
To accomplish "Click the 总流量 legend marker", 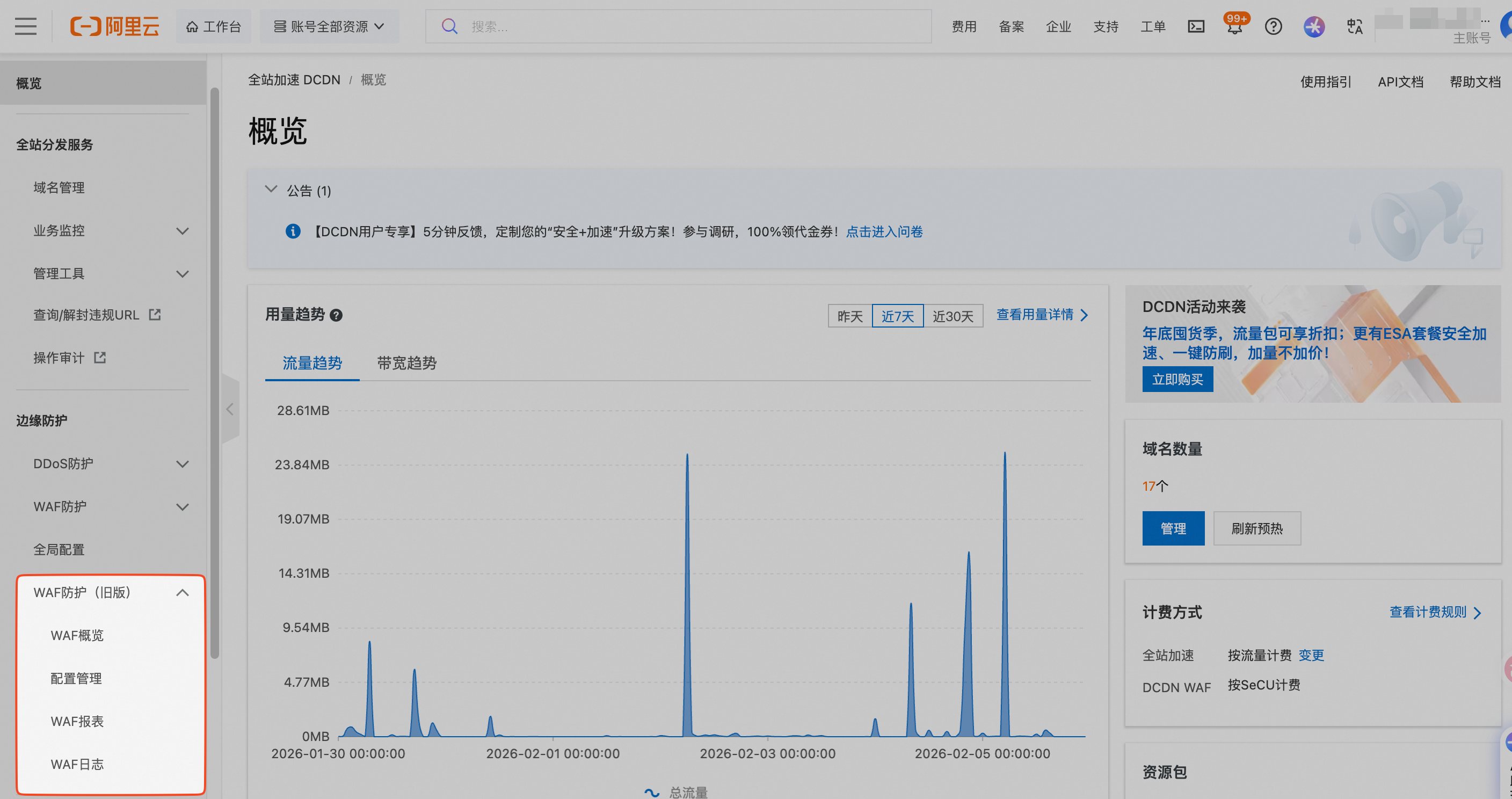I will (651, 793).
